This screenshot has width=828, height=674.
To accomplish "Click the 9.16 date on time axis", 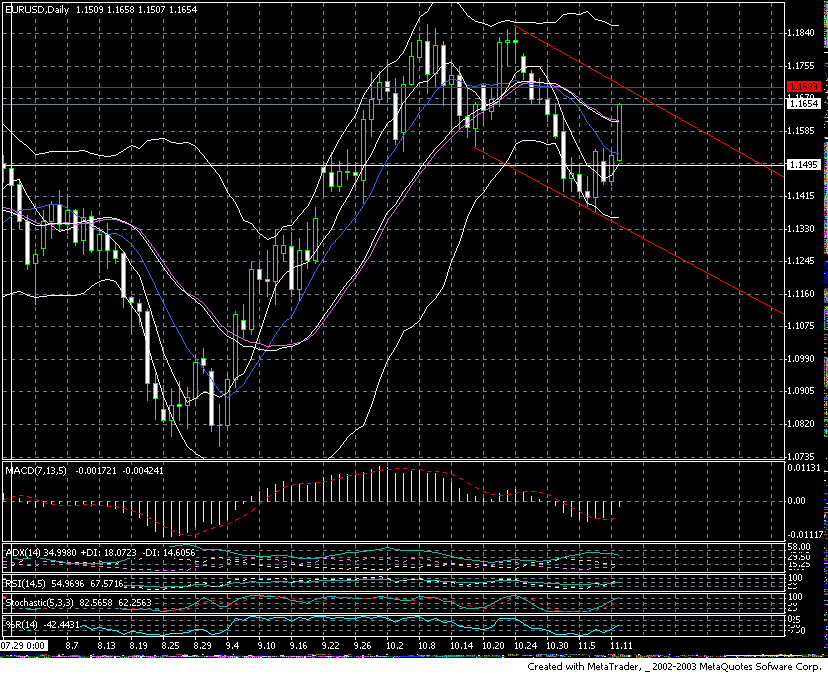I will pyautogui.click(x=298, y=645).
